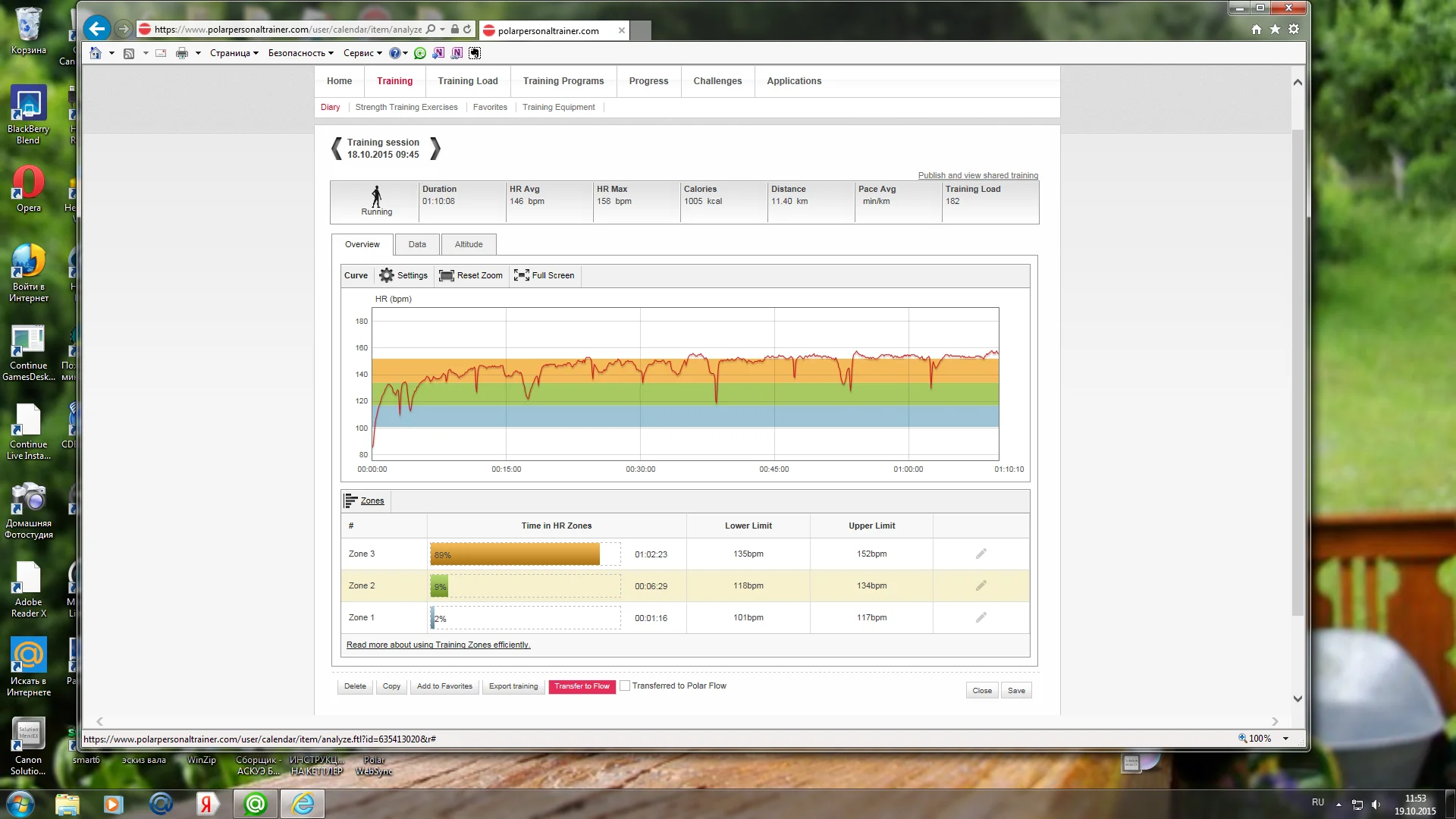Go to previous training session arrow
The width and height of the screenshot is (1456, 819).
point(337,149)
